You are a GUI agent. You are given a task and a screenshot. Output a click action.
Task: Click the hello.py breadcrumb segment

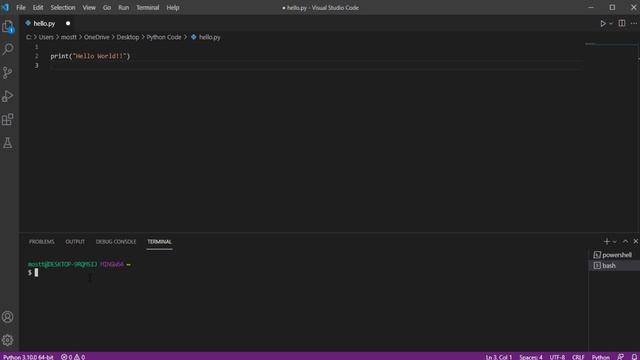click(x=206, y=37)
